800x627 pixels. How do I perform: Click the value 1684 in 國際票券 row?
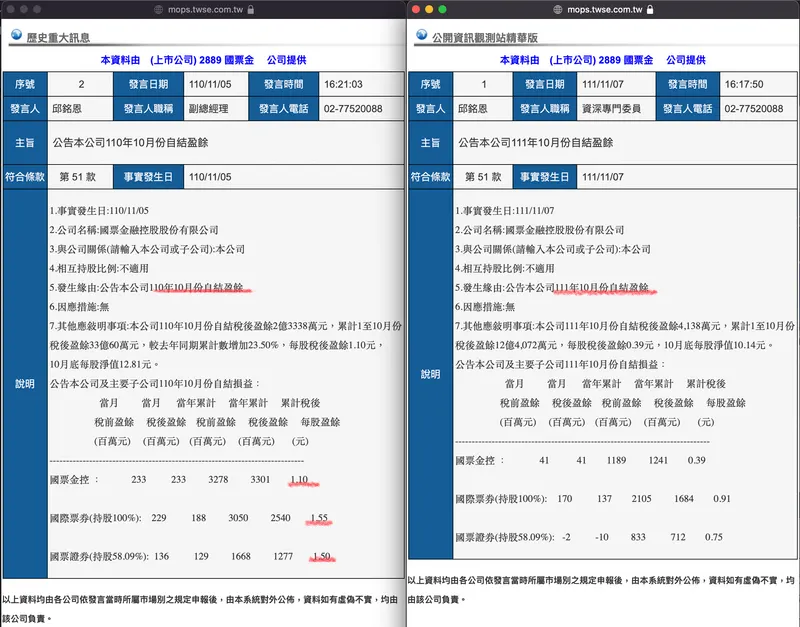pos(684,498)
